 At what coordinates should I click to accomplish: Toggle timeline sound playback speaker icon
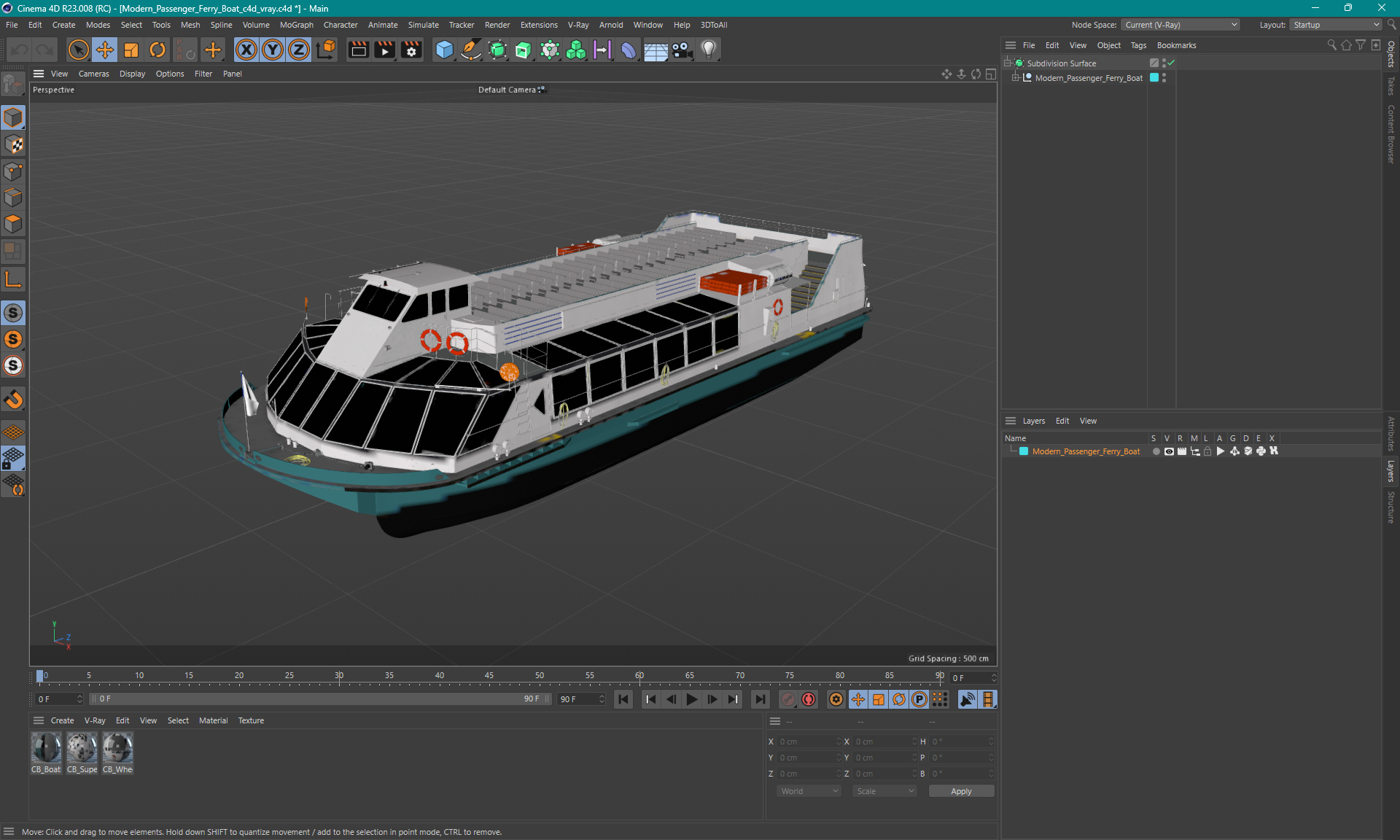pos(967,699)
